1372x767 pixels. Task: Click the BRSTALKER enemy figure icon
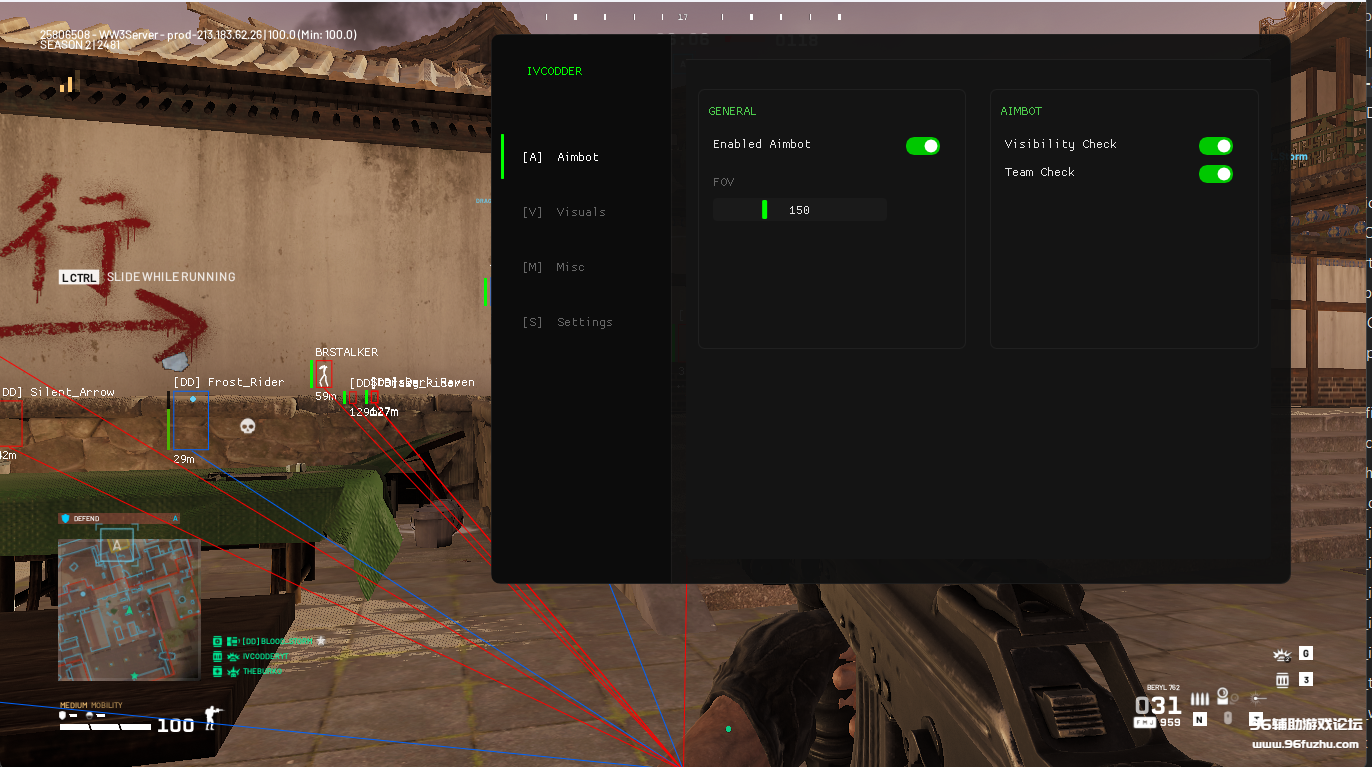point(323,376)
